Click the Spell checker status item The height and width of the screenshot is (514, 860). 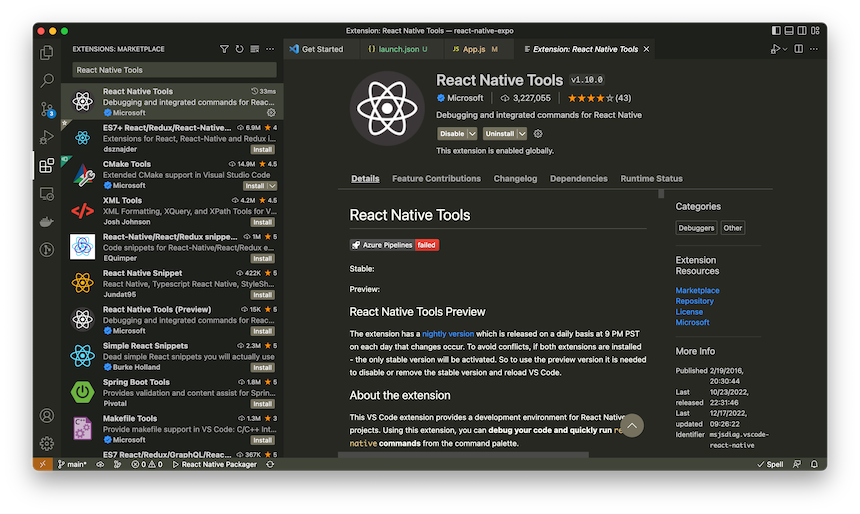click(x=770, y=464)
